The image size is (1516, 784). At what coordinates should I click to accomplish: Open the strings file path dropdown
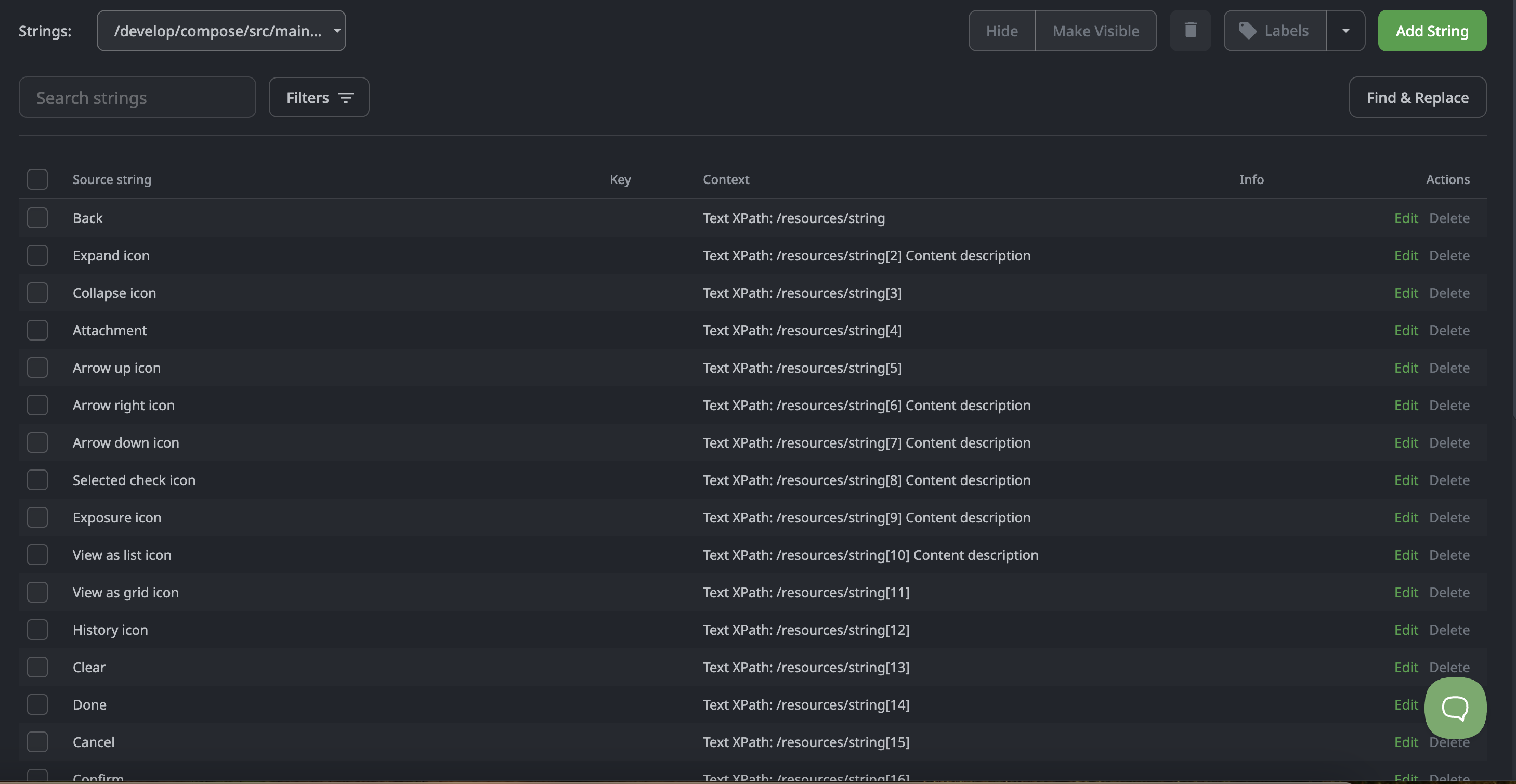click(221, 31)
